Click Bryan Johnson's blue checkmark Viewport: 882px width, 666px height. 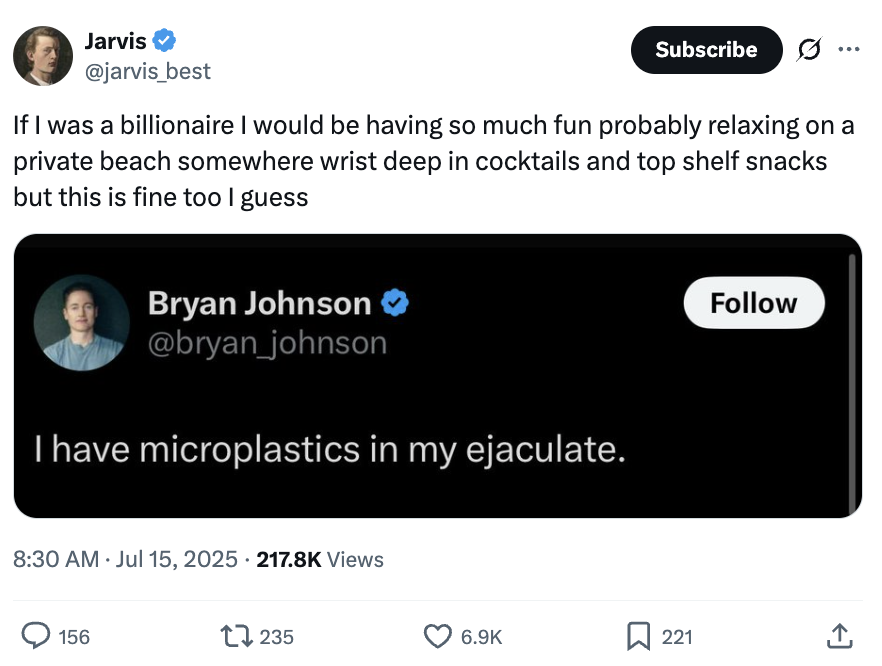click(394, 302)
